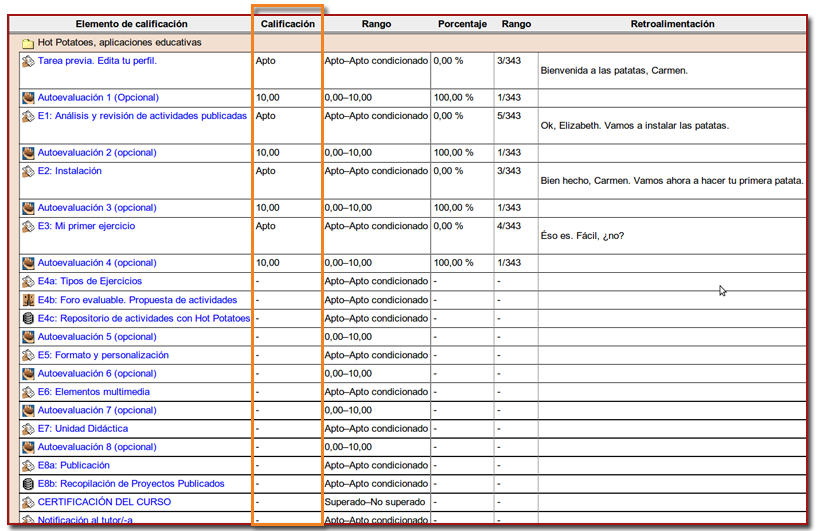This screenshot has width=816, height=531.
Task: Open E8a: Publicación link
Action: (73, 465)
